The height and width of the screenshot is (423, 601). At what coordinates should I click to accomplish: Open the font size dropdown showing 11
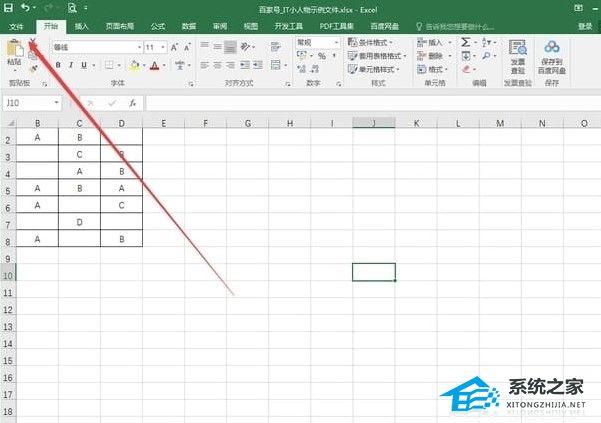pos(163,47)
